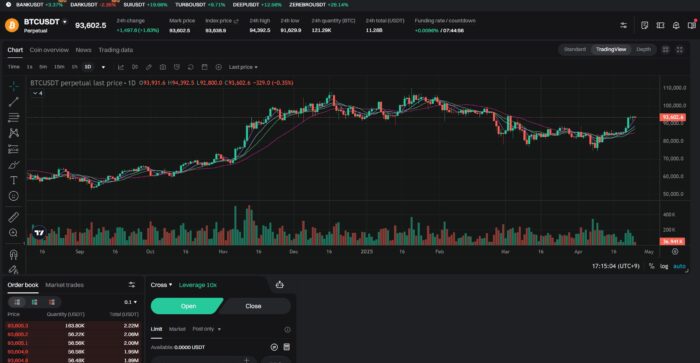Viewport: 700px width, 363px height.
Task: Open the fullscreen chart view icon
Action: [679, 50]
